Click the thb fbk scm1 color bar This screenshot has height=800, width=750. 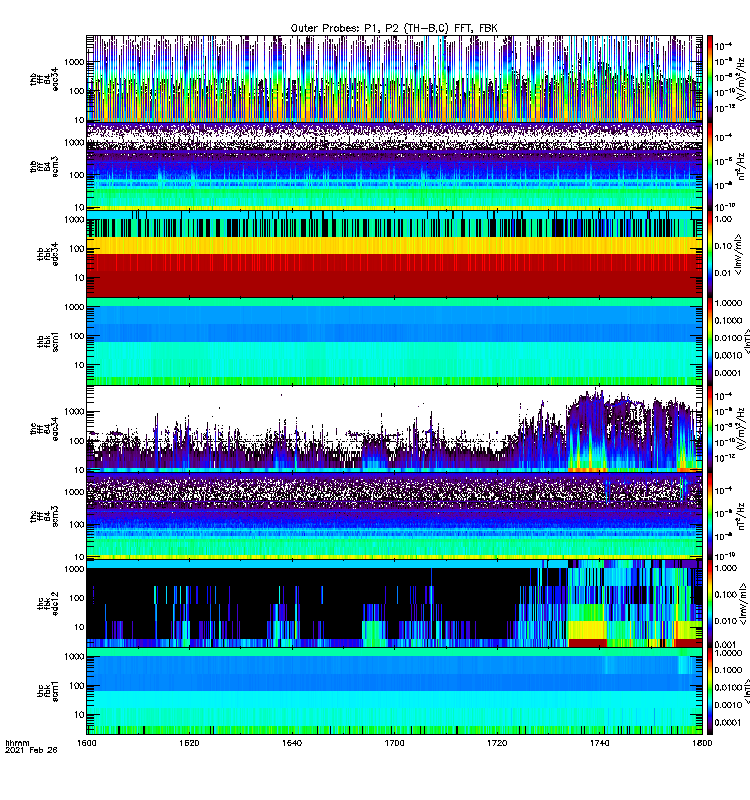coord(710,341)
